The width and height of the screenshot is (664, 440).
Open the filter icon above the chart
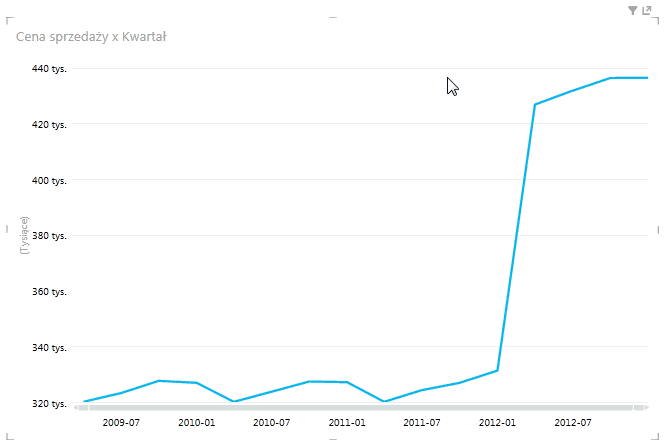[x=632, y=10]
